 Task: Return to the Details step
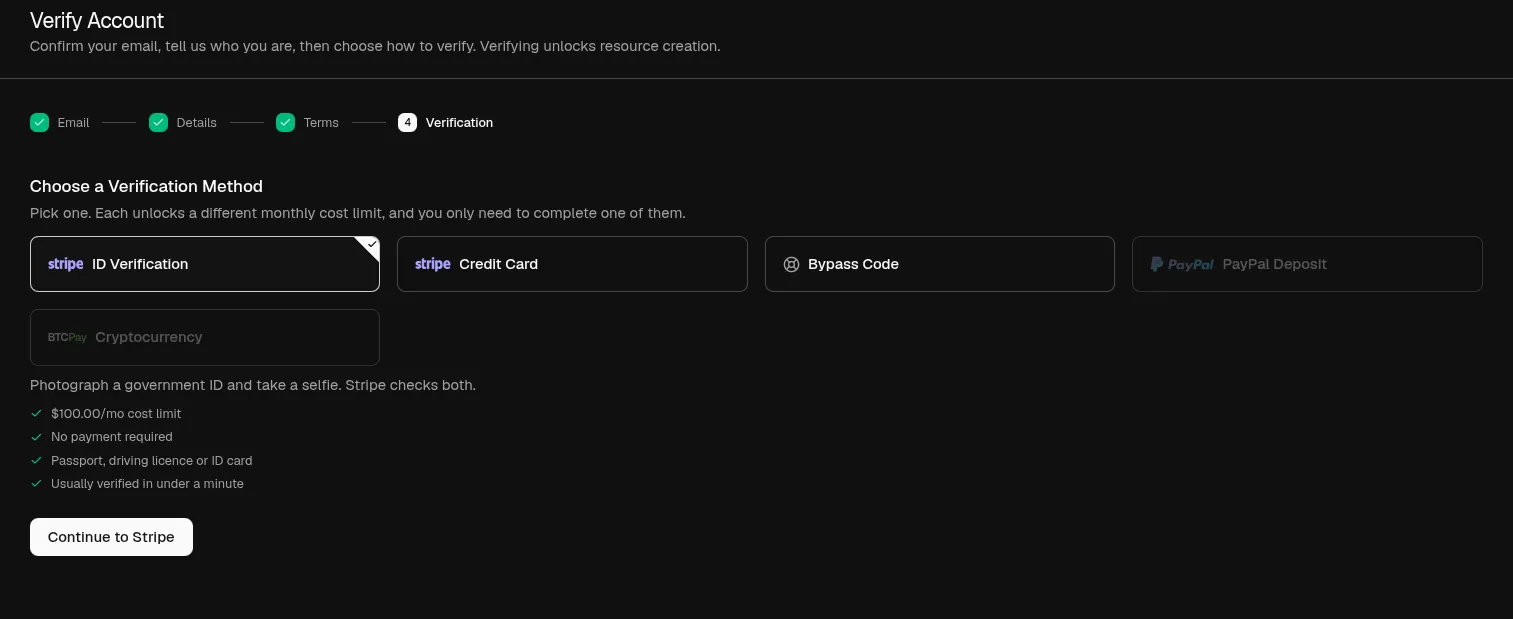pos(196,123)
